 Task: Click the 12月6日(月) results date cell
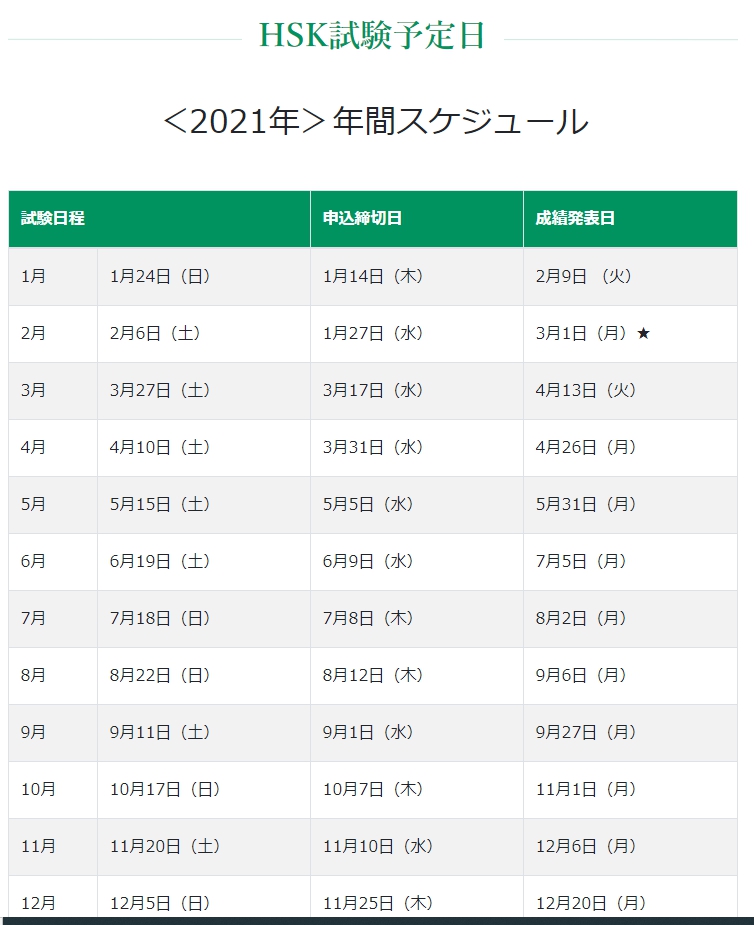586,846
